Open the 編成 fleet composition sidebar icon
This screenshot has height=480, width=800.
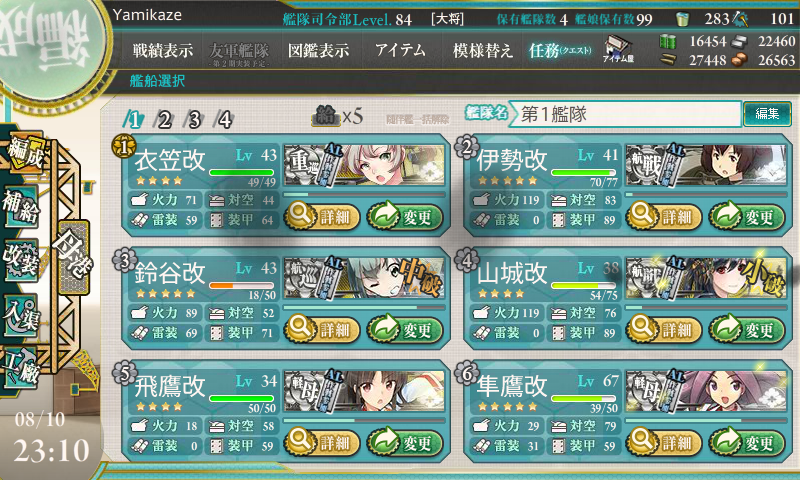(24, 153)
